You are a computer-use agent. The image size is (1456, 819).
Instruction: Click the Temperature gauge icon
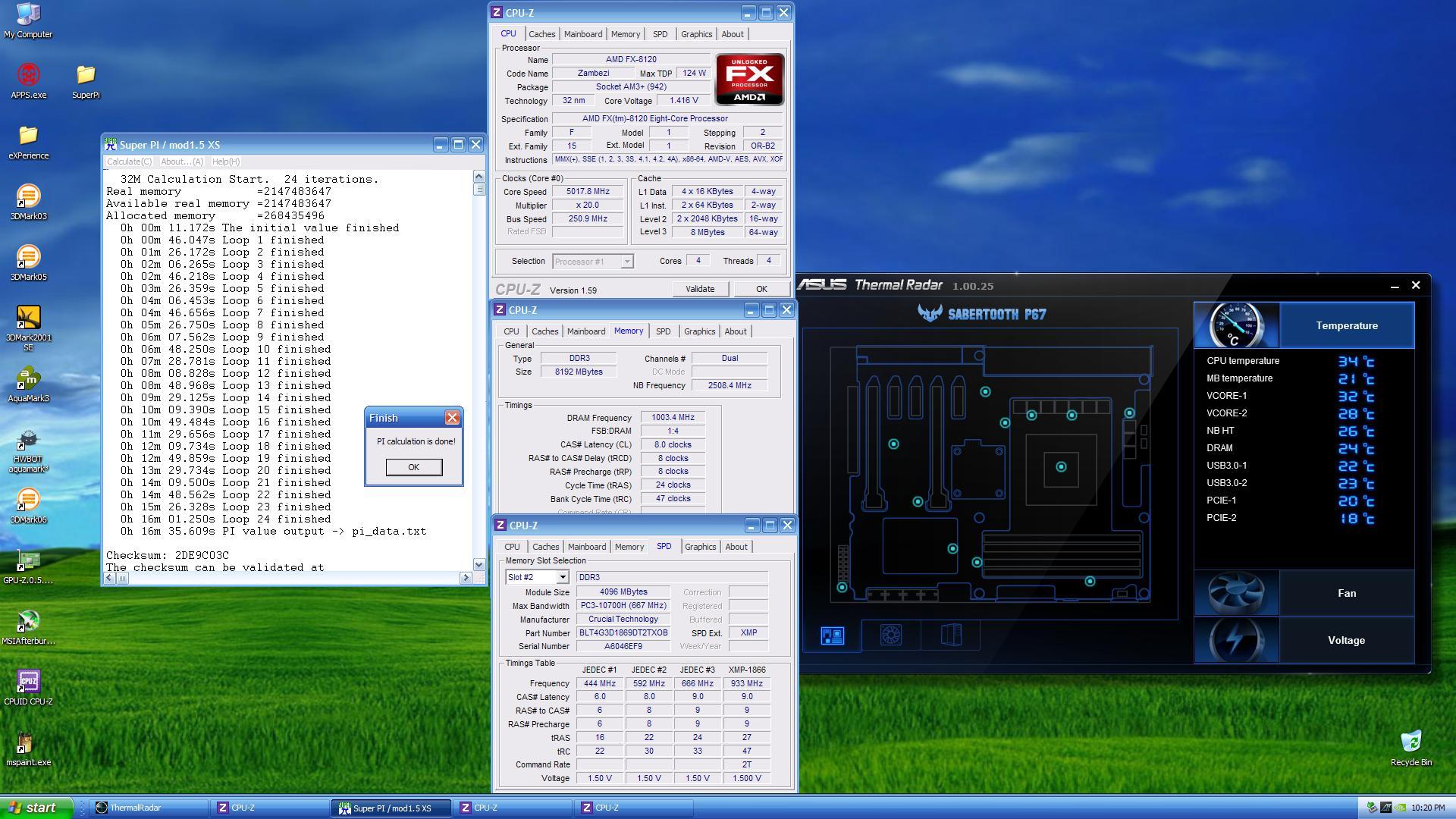(1236, 325)
